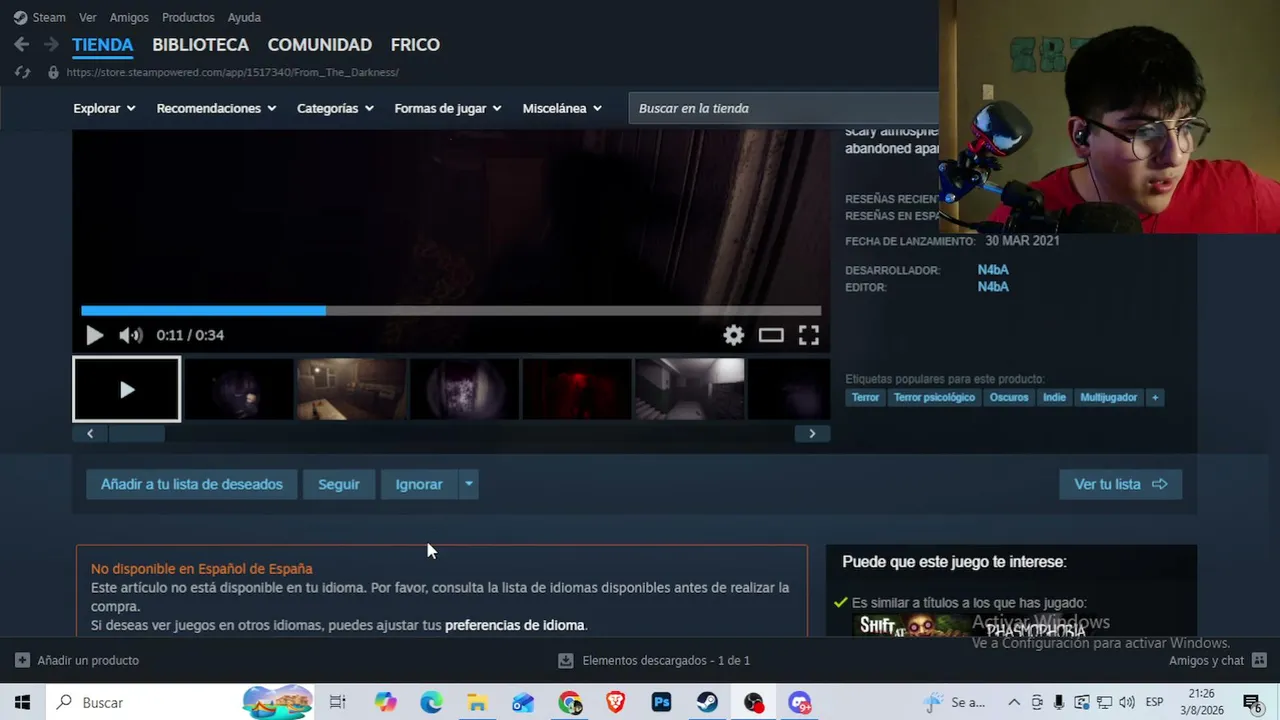Open the Ayuda menu
The height and width of the screenshot is (720, 1280).
tap(244, 17)
